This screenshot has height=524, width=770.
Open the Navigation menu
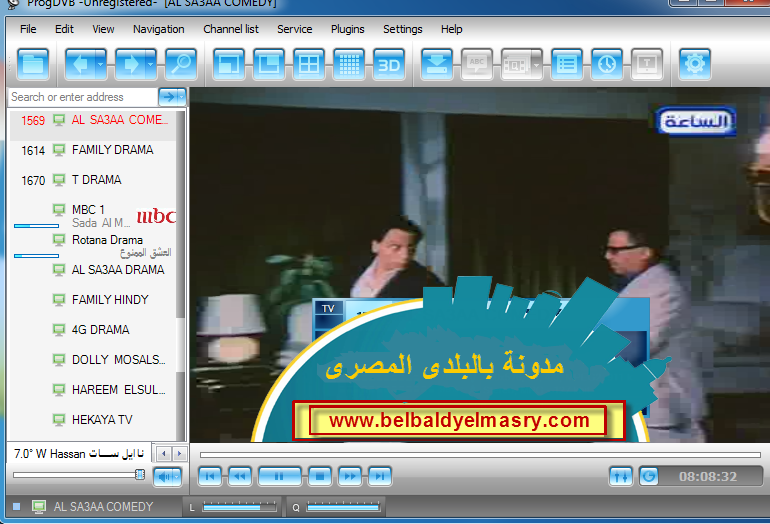click(159, 29)
